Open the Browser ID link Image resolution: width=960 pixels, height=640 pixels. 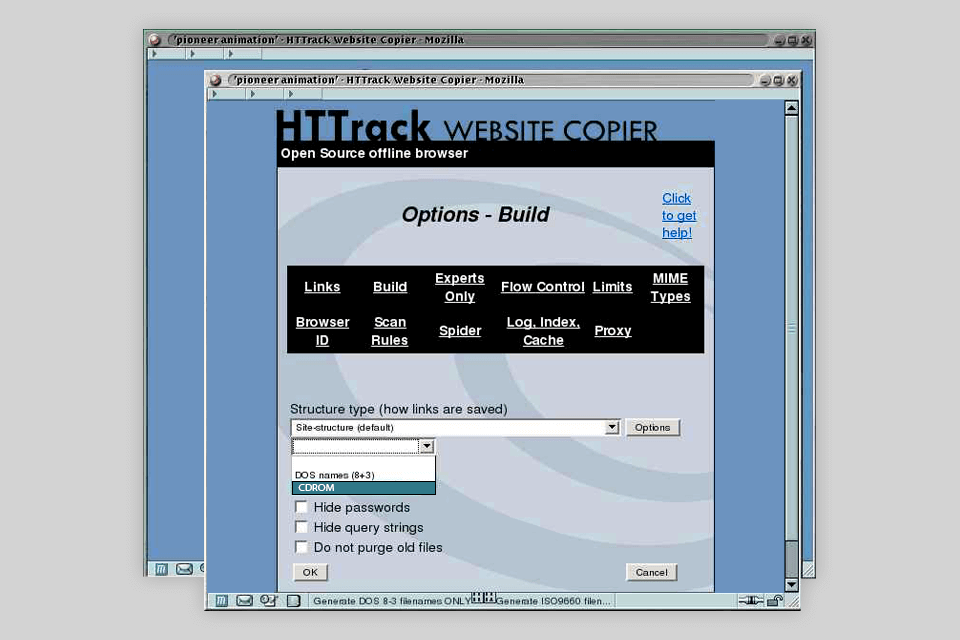click(x=322, y=331)
